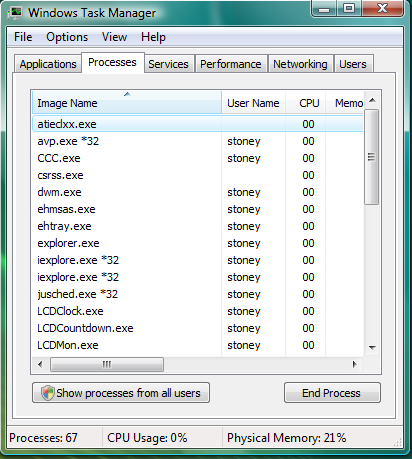Select the LCDClock.exe process

pos(198,311)
